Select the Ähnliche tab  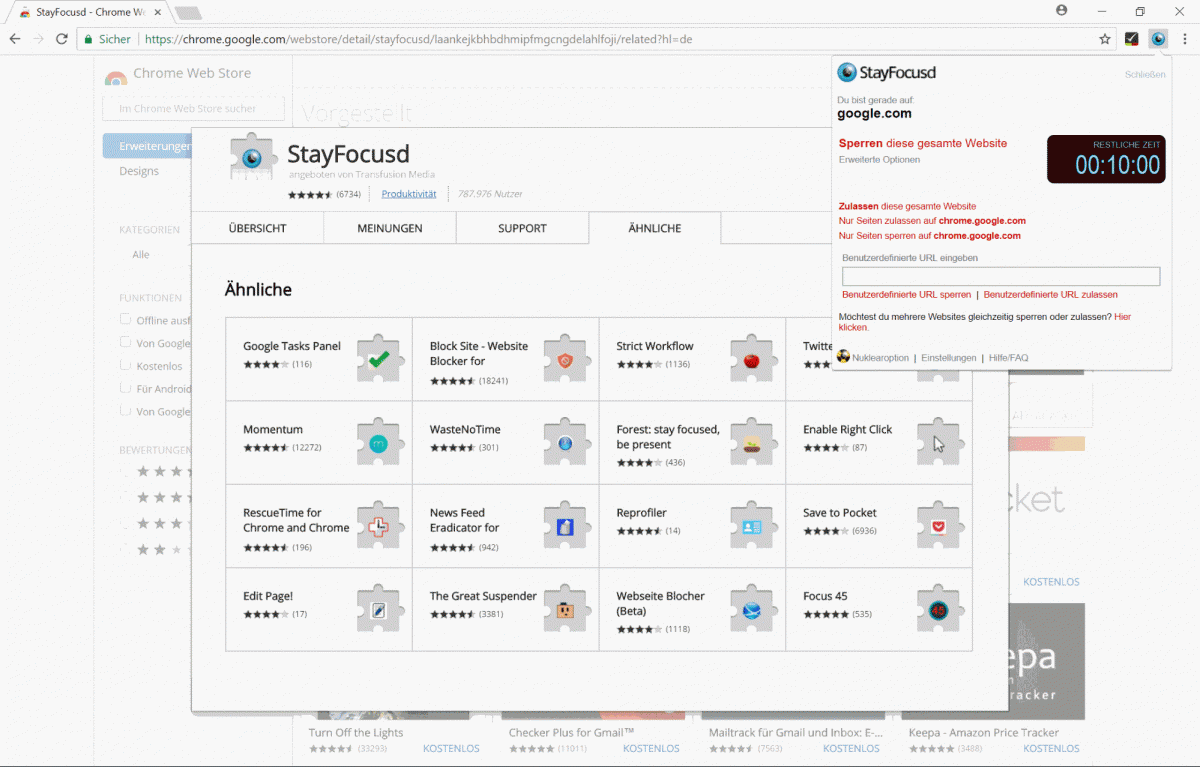coord(655,228)
